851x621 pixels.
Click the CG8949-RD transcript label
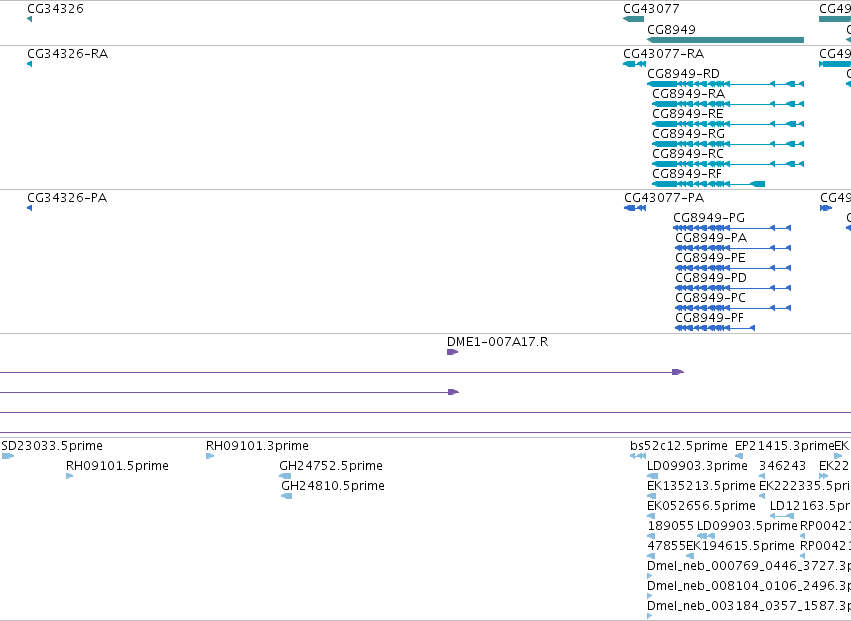click(683, 74)
